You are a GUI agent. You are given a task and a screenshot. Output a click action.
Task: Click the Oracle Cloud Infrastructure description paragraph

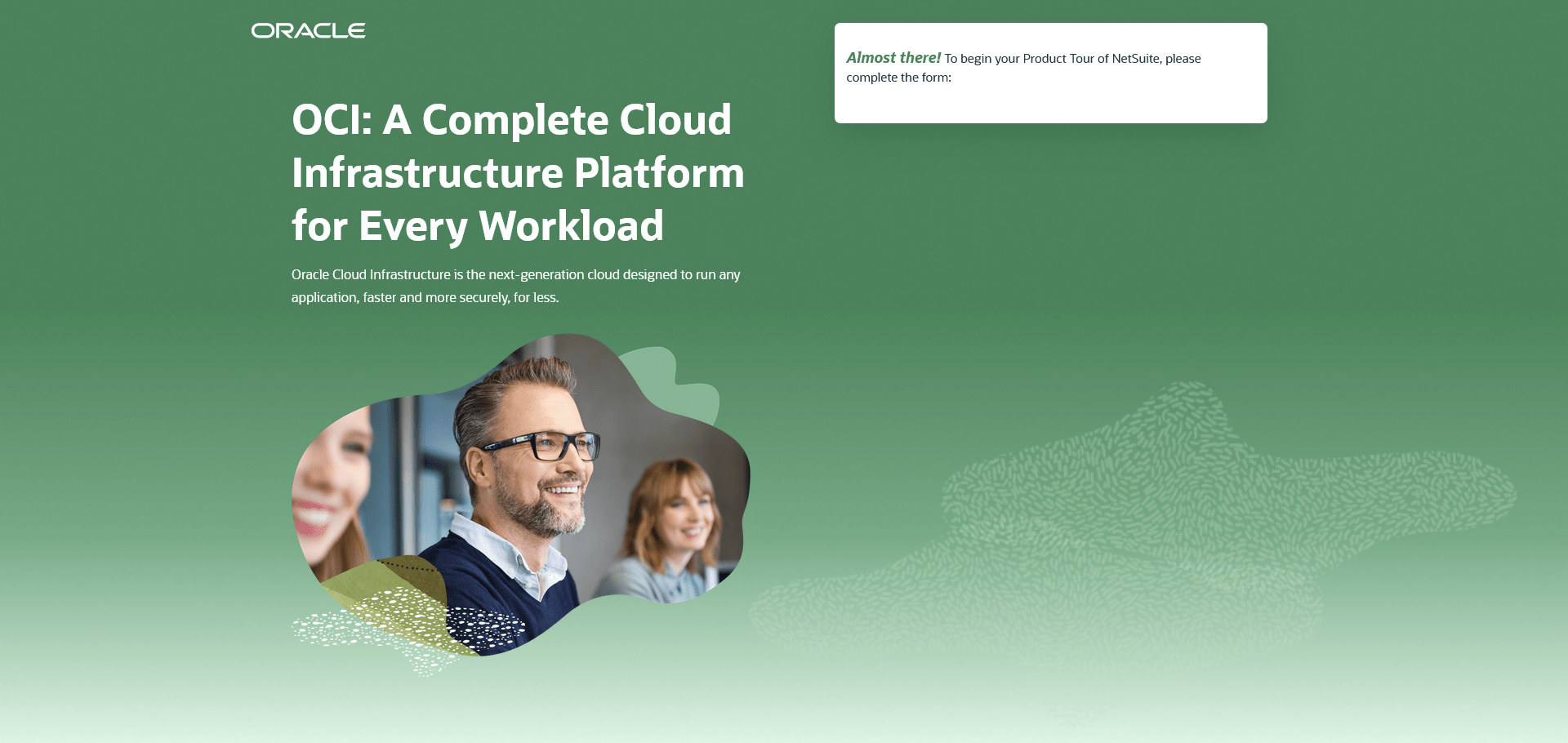tap(516, 286)
